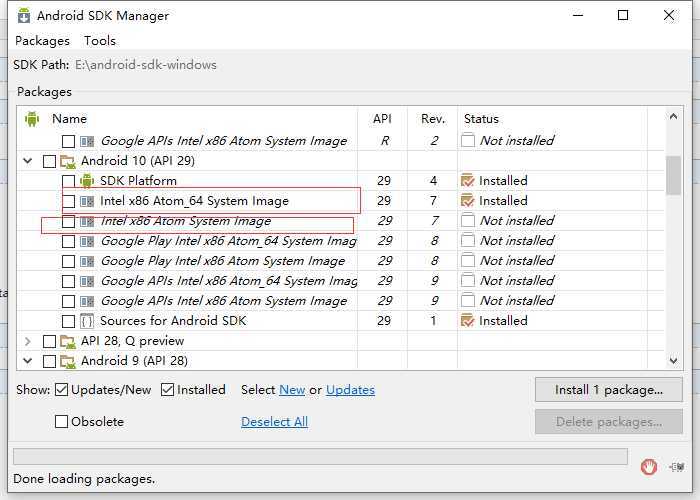Open the Packages menu
The height and width of the screenshot is (500, 700).
pos(42,41)
